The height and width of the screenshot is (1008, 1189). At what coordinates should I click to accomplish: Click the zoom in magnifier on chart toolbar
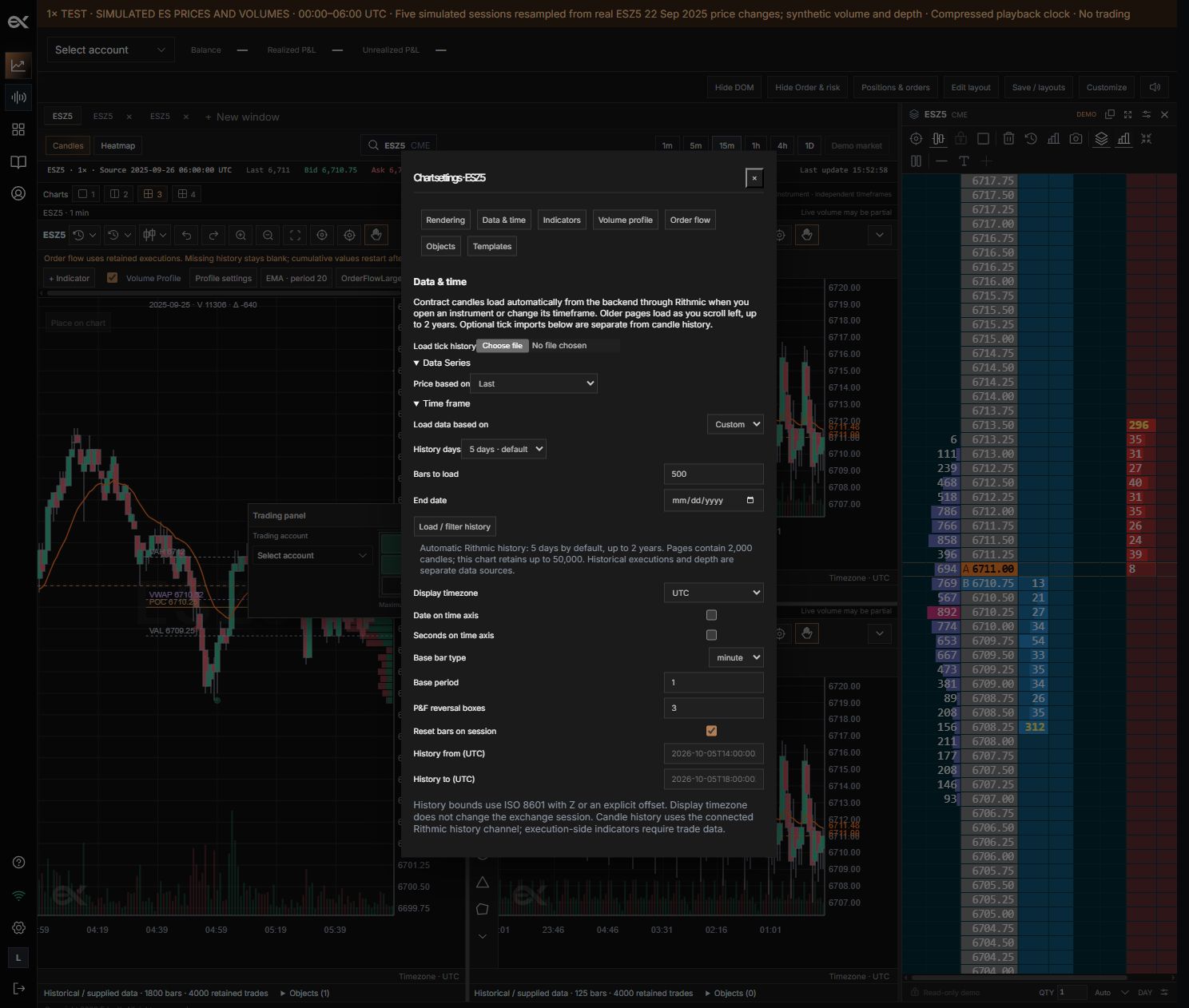(x=241, y=235)
